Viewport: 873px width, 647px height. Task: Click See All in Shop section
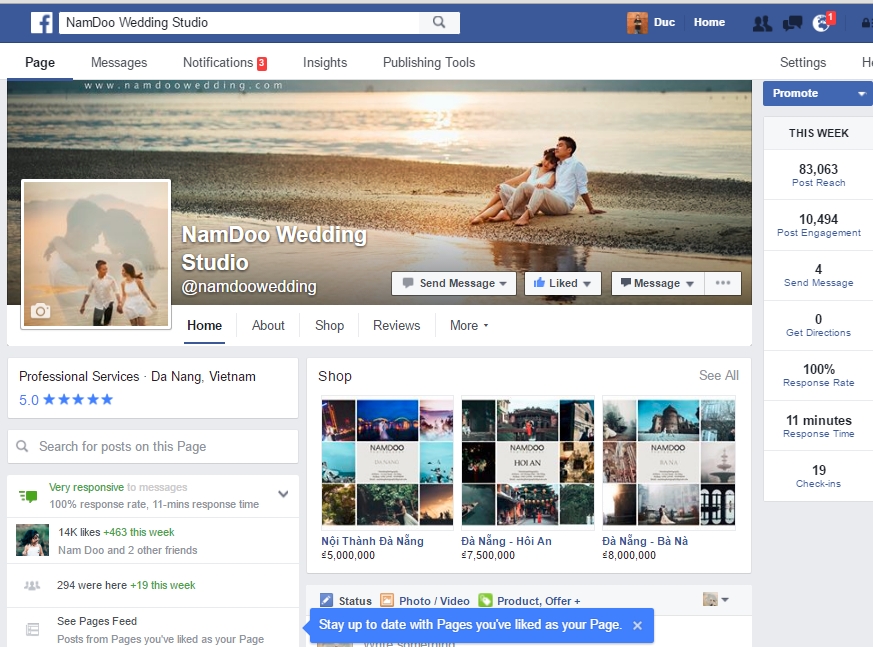click(x=719, y=375)
